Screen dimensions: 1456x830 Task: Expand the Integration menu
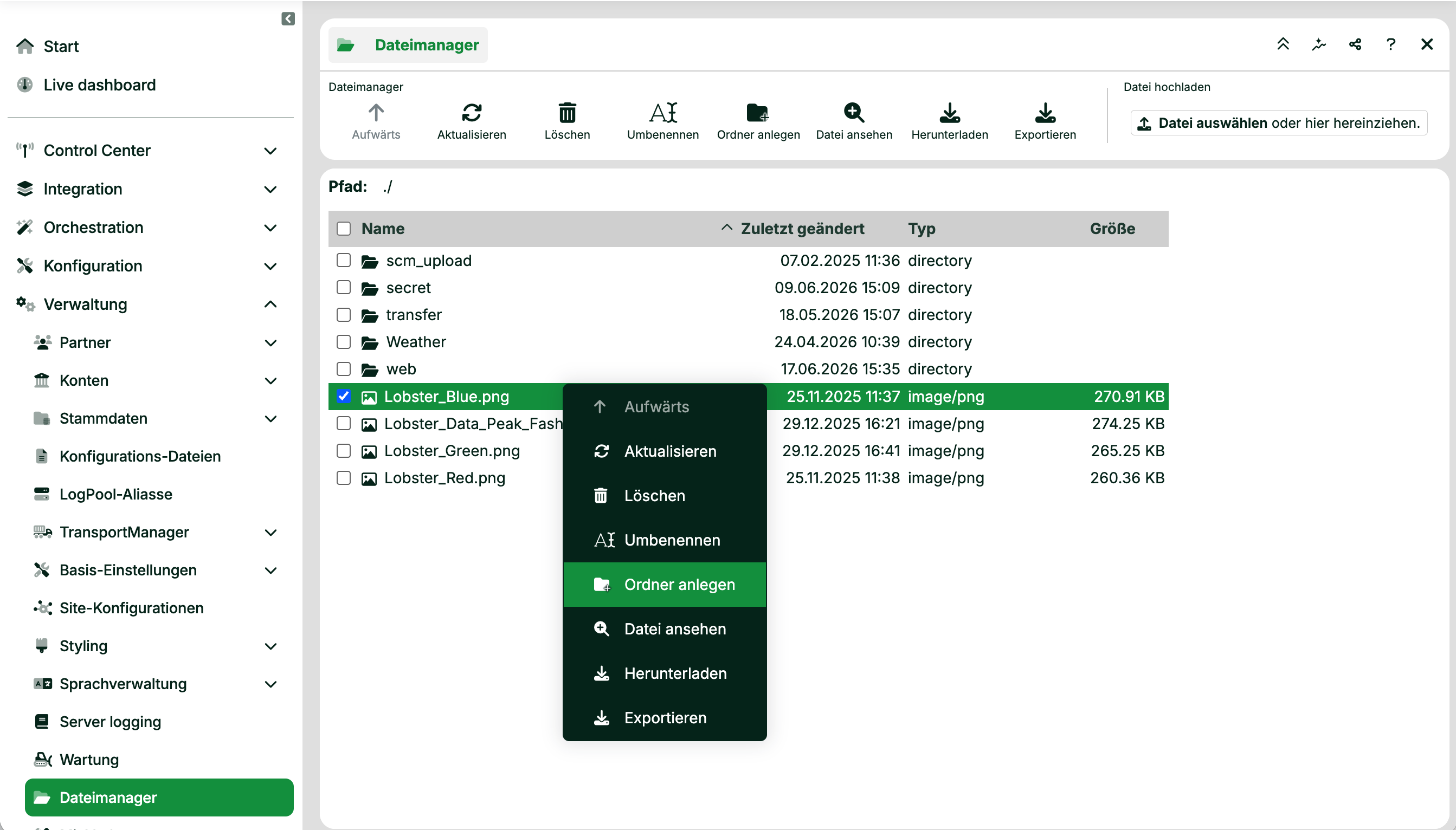tap(271, 189)
